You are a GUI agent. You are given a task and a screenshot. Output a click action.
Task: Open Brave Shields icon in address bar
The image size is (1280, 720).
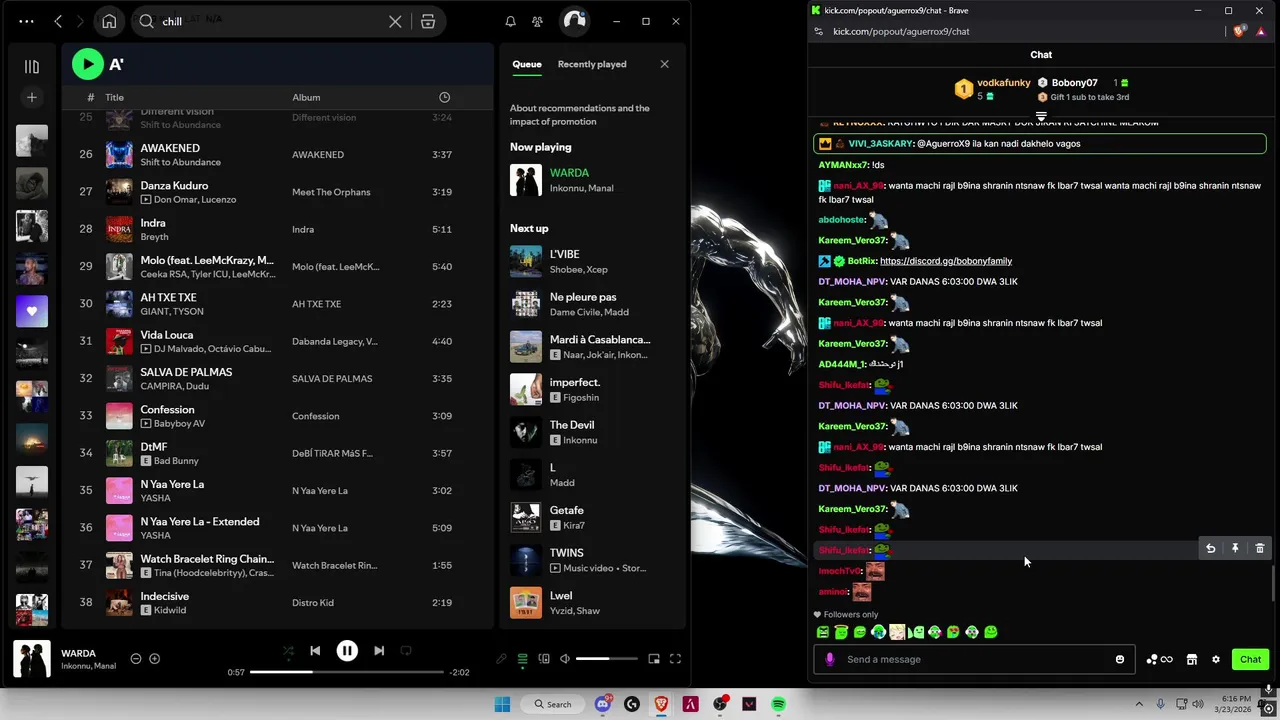[1239, 31]
